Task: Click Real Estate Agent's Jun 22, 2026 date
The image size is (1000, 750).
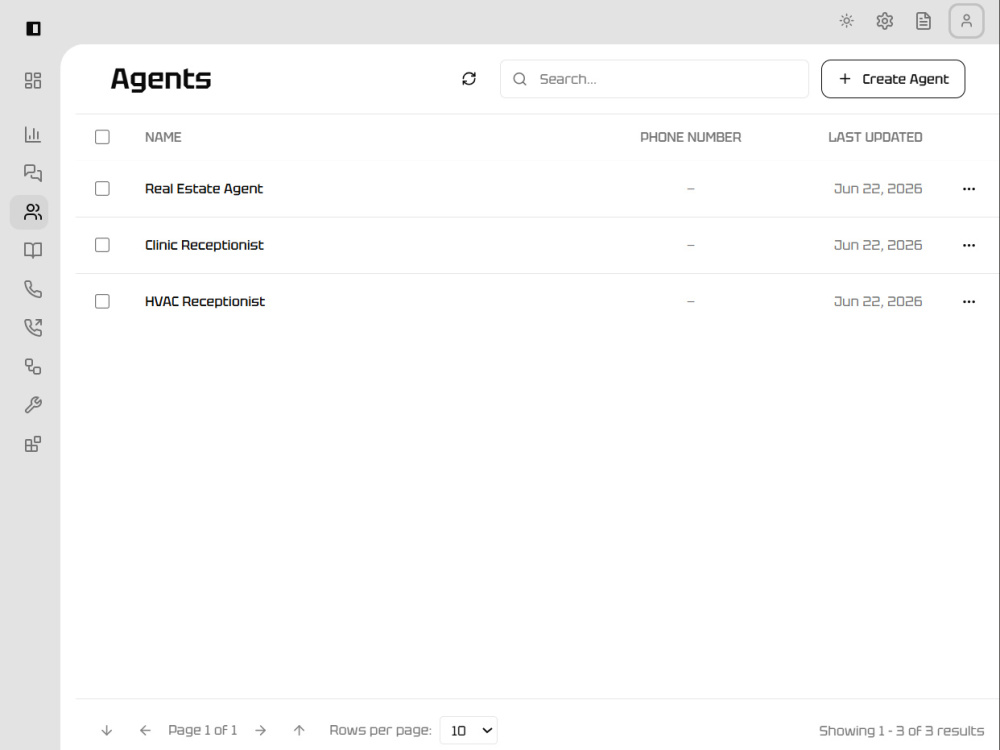Action: click(878, 189)
